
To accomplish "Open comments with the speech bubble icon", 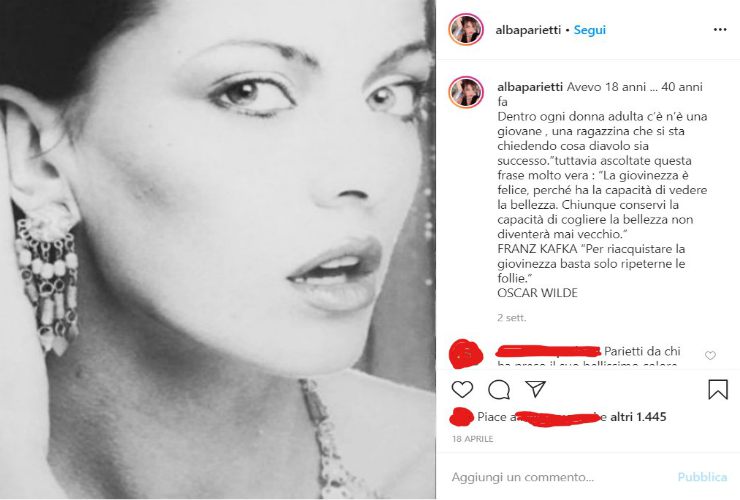I will point(499,390).
